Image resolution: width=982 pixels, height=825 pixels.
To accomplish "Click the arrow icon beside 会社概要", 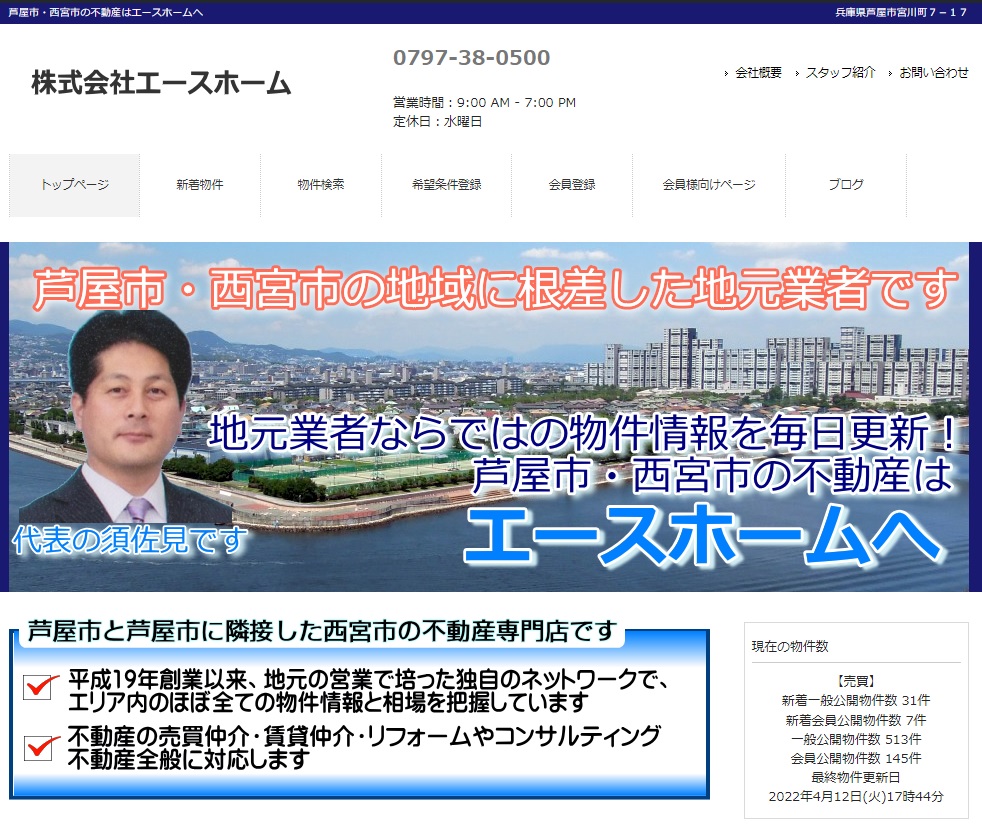I will tap(726, 74).
